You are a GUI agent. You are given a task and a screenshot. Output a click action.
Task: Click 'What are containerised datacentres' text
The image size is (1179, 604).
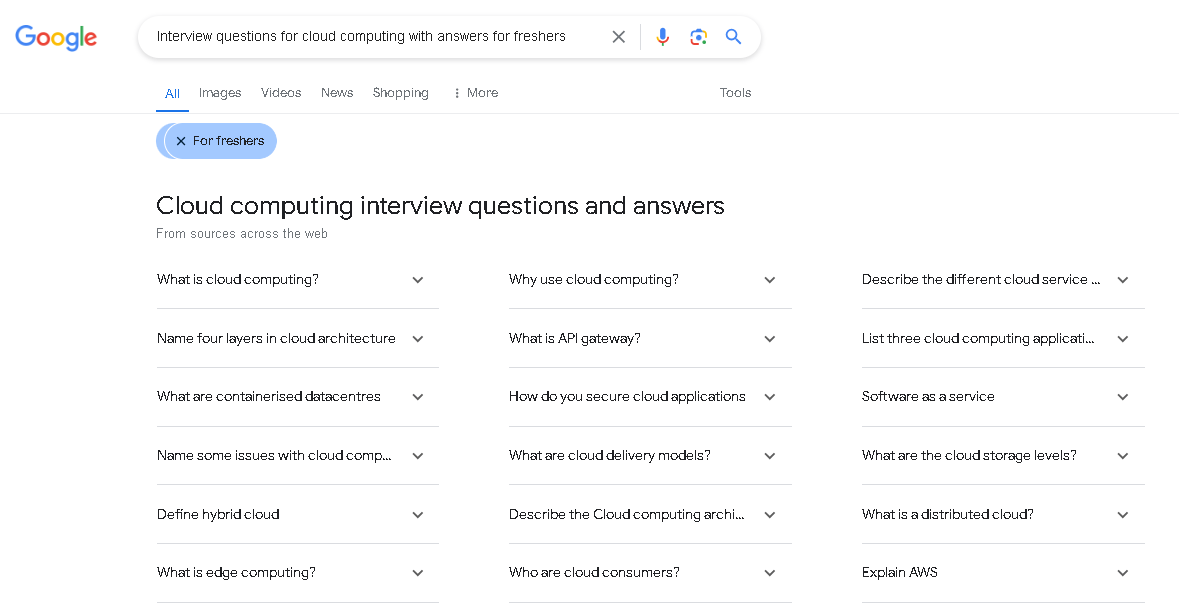click(268, 396)
